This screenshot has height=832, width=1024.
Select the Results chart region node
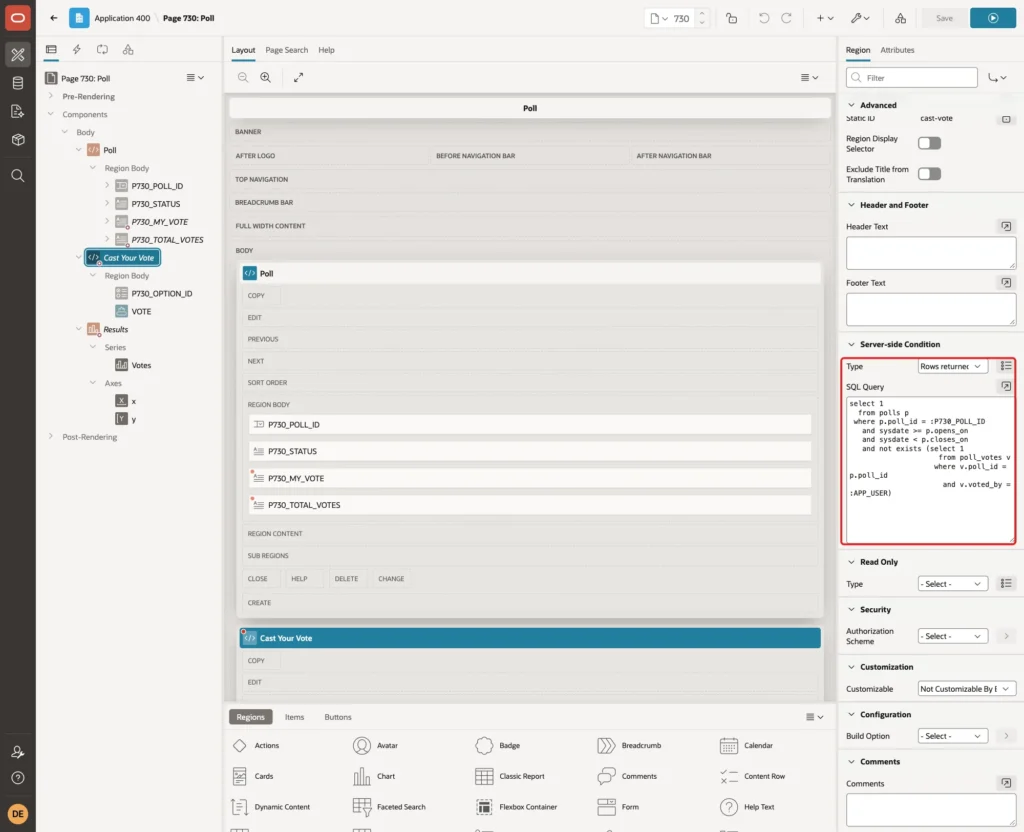click(115, 330)
